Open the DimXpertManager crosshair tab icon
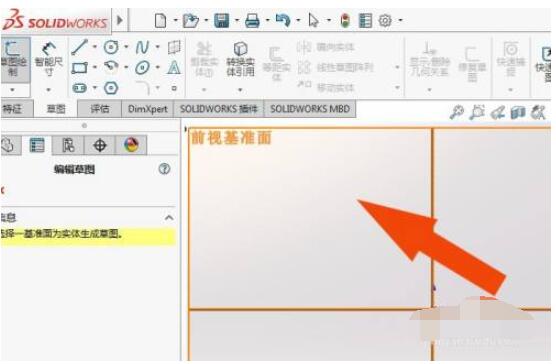Viewport: 556px width, 364px height. [x=100, y=145]
